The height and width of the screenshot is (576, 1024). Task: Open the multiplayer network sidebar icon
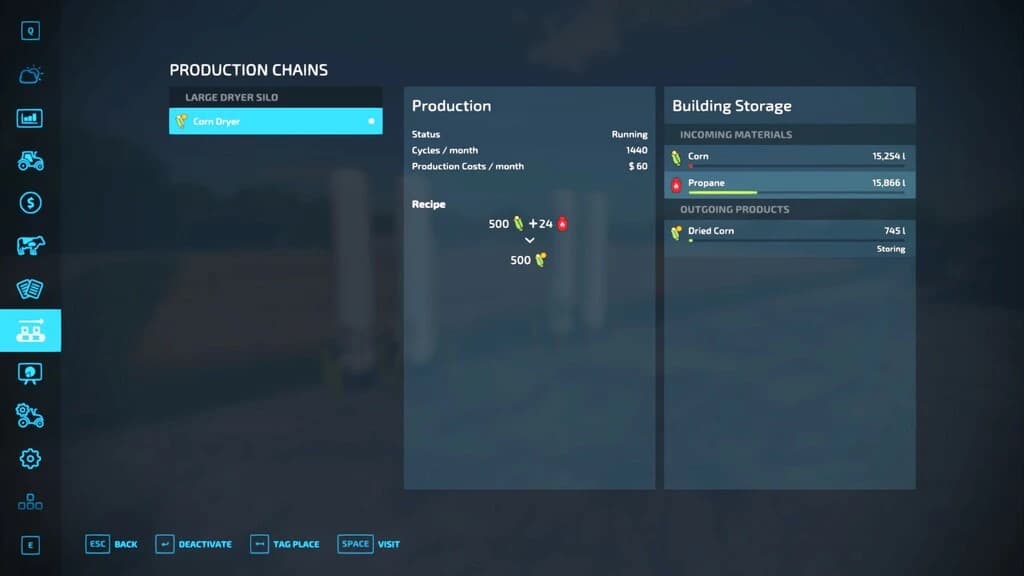30,502
